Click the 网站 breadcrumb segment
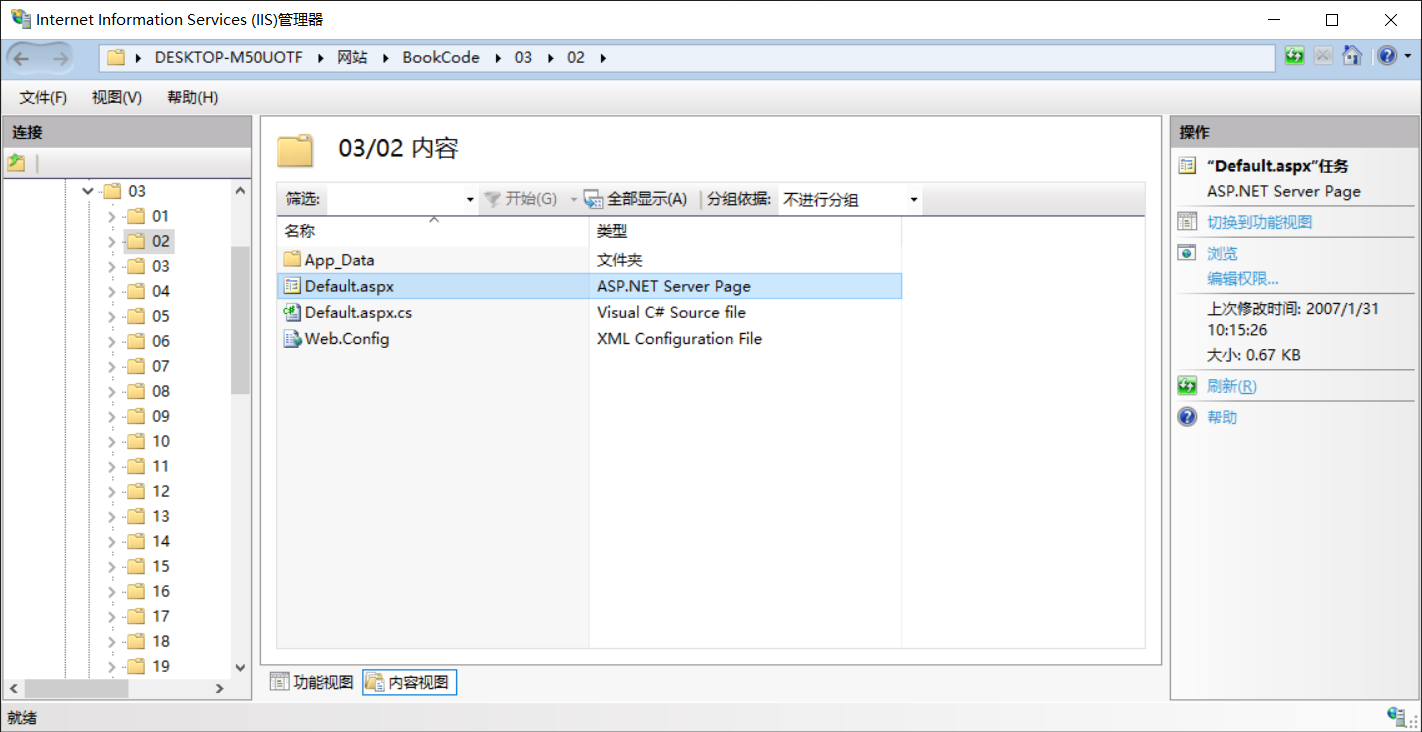The height and width of the screenshot is (732, 1422). coord(352,58)
